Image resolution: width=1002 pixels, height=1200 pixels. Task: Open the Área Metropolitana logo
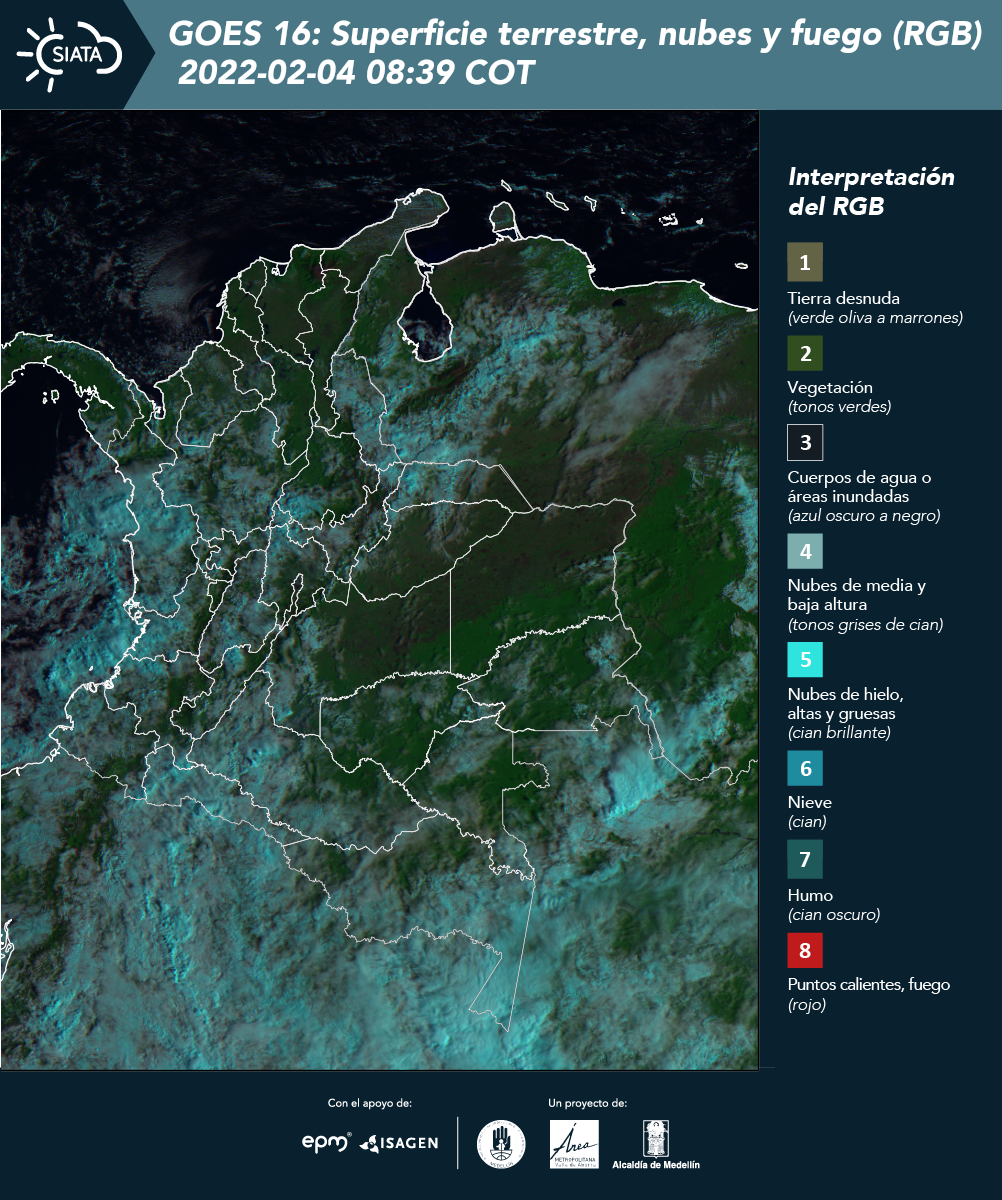click(x=575, y=1144)
